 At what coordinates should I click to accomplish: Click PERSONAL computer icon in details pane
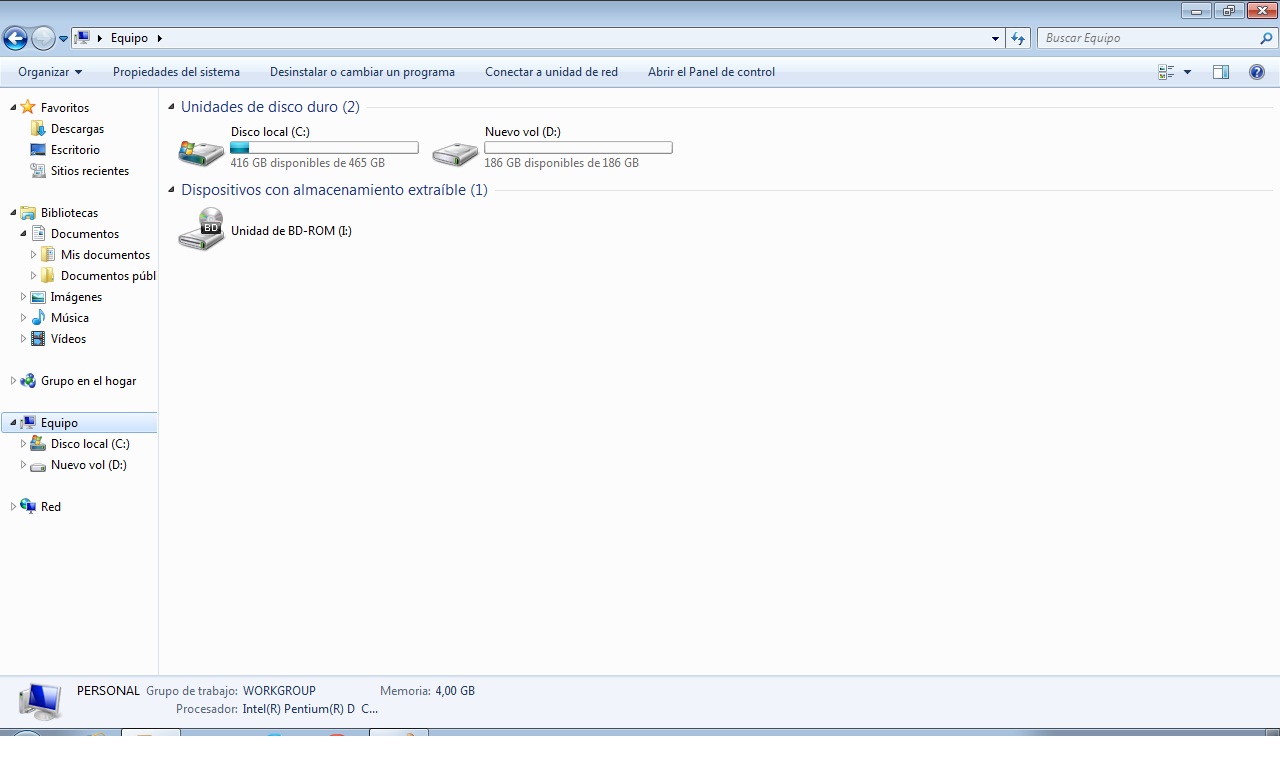click(40, 701)
